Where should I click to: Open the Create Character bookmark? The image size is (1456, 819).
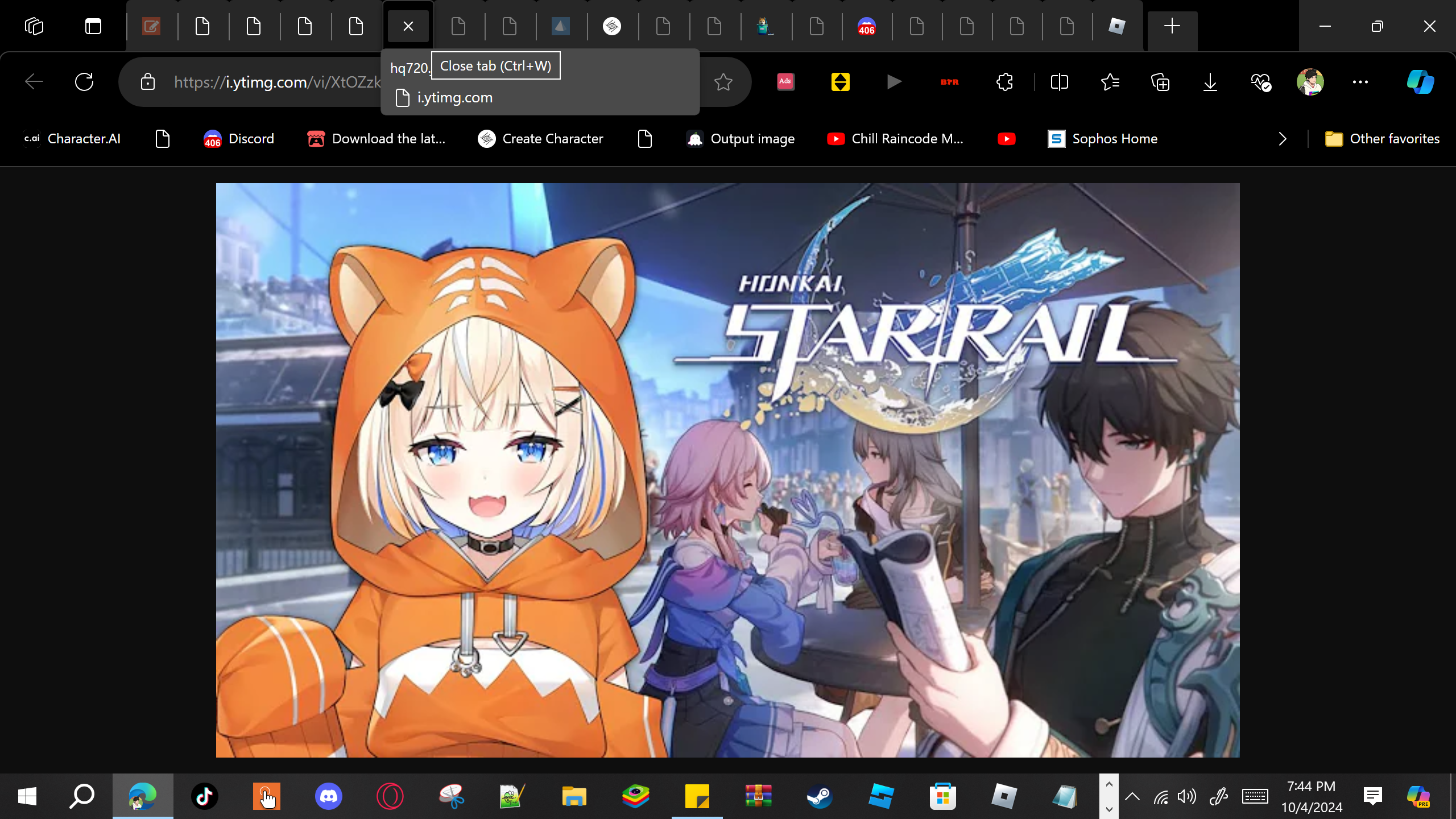540,139
